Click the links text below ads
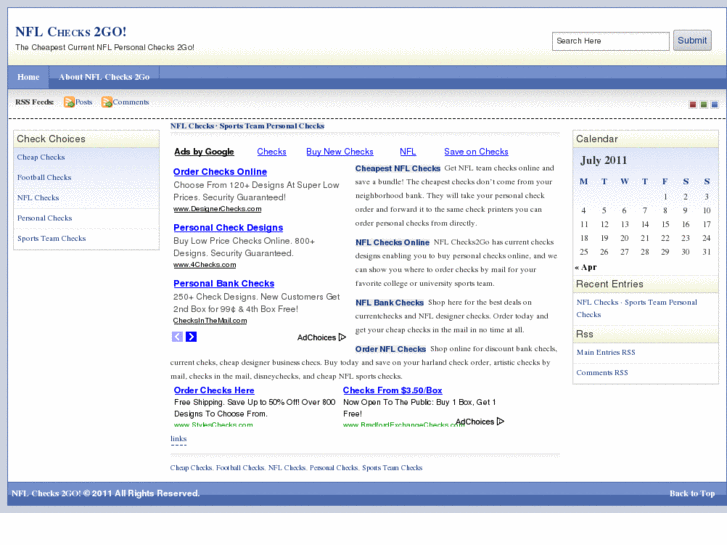This screenshot has width=727, height=545. pyautogui.click(x=179, y=439)
